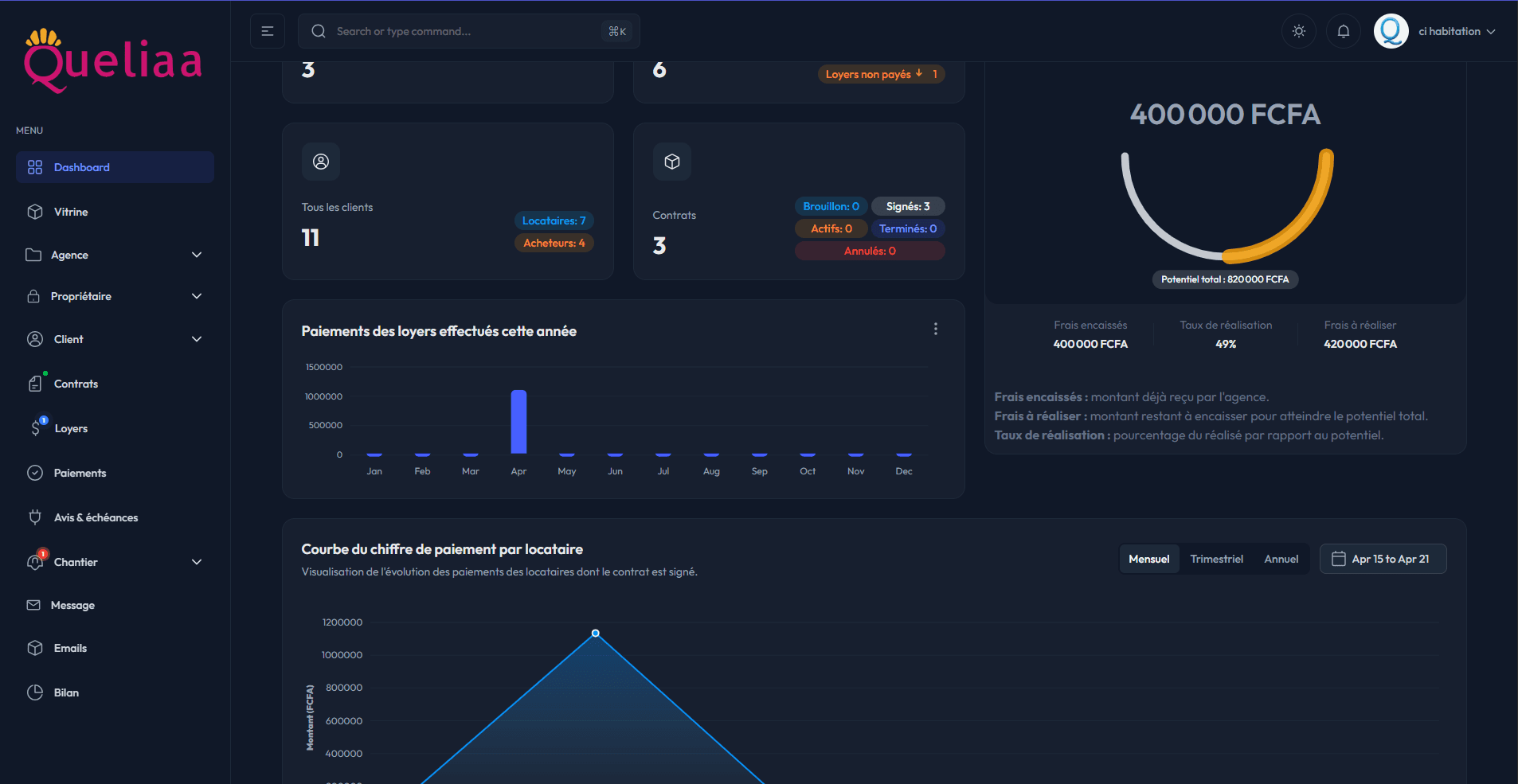Click the Taux de réalisation 49% value

[x=1226, y=344]
